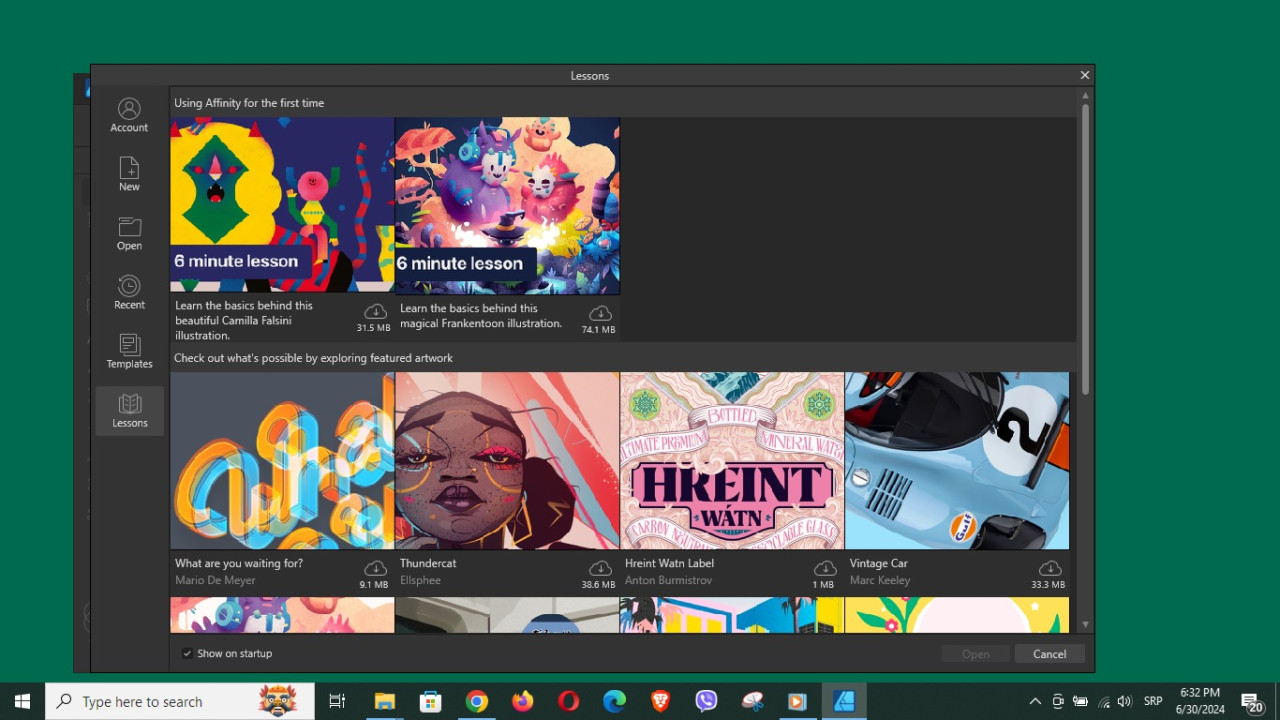
Task: Switch to Affinity Designer in taskbar
Action: [x=844, y=701]
